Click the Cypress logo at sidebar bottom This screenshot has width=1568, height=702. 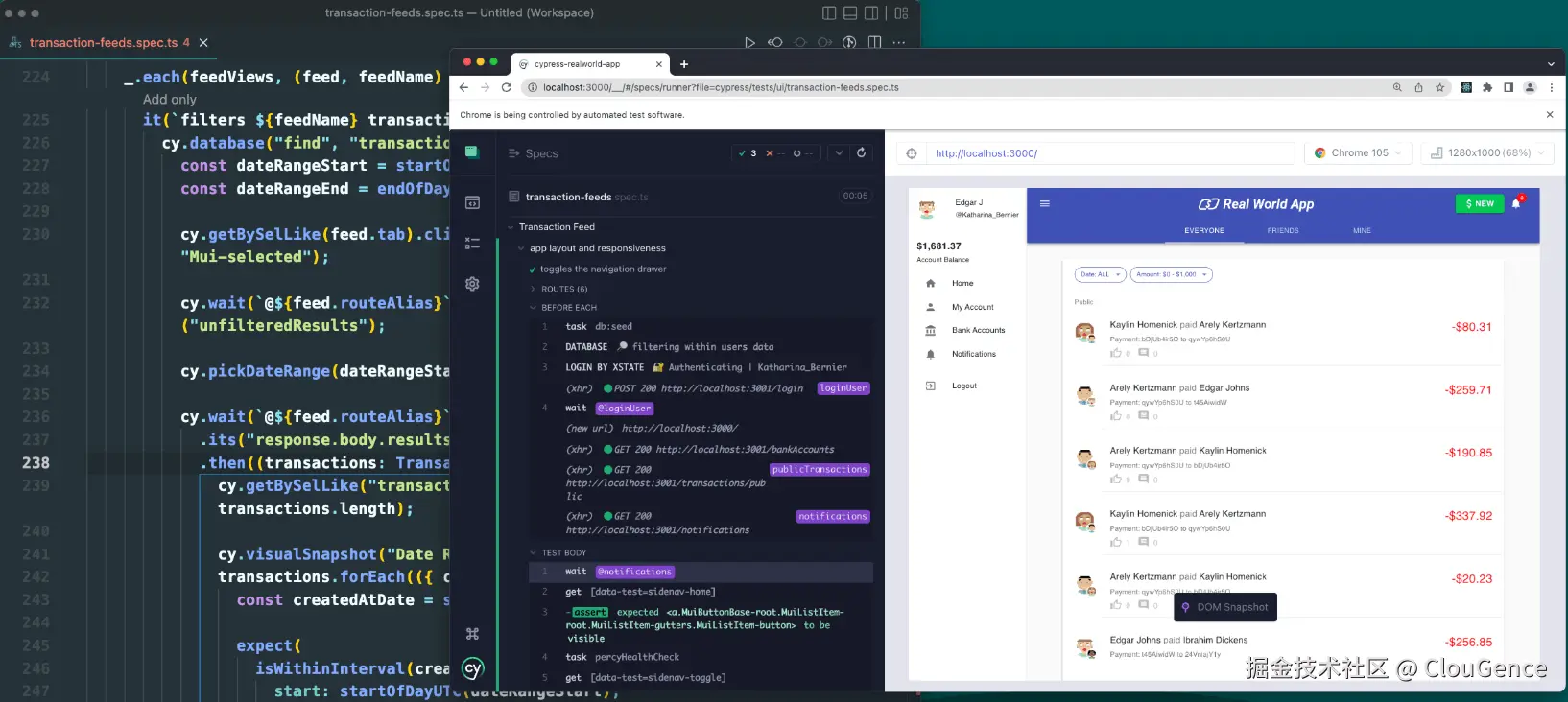472,668
